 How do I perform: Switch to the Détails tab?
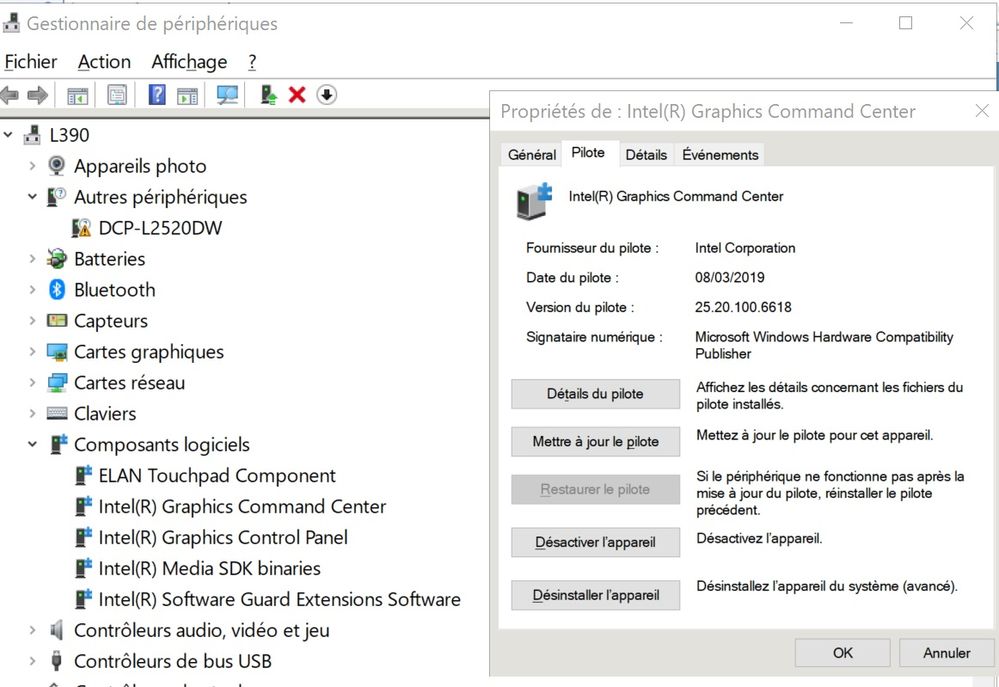click(646, 155)
